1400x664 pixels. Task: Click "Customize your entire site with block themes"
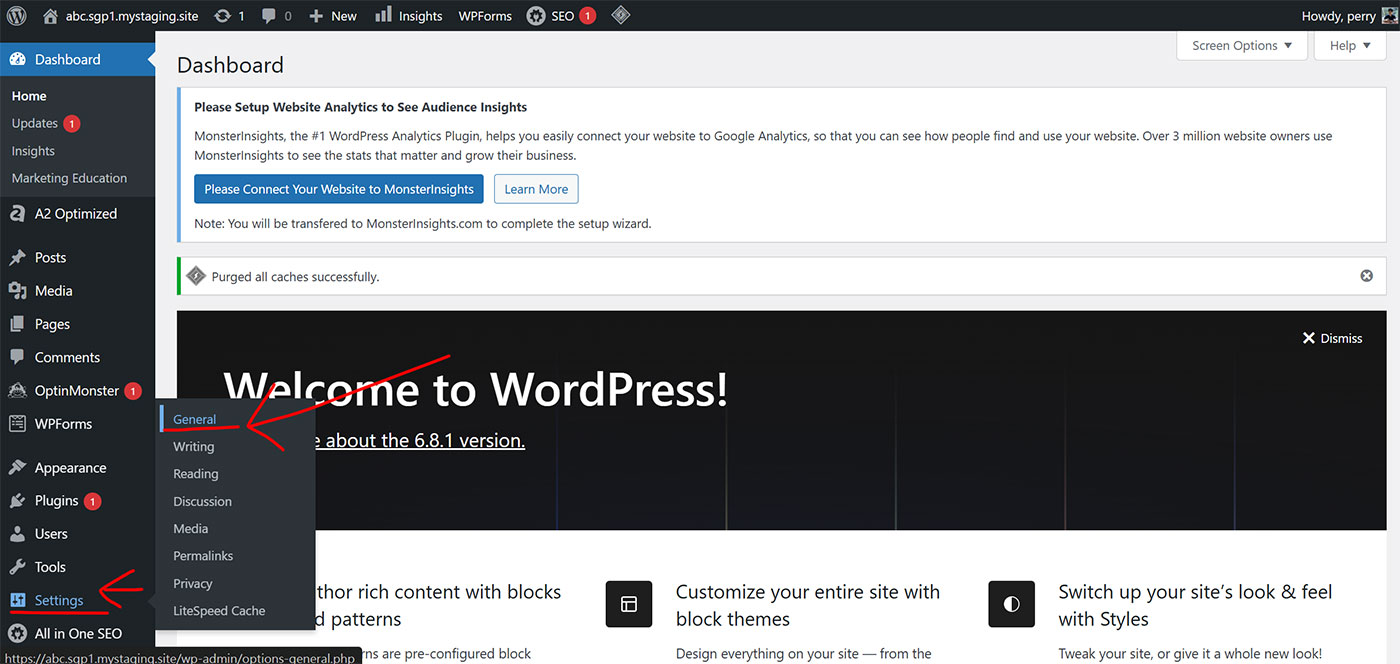click(808, 605)
